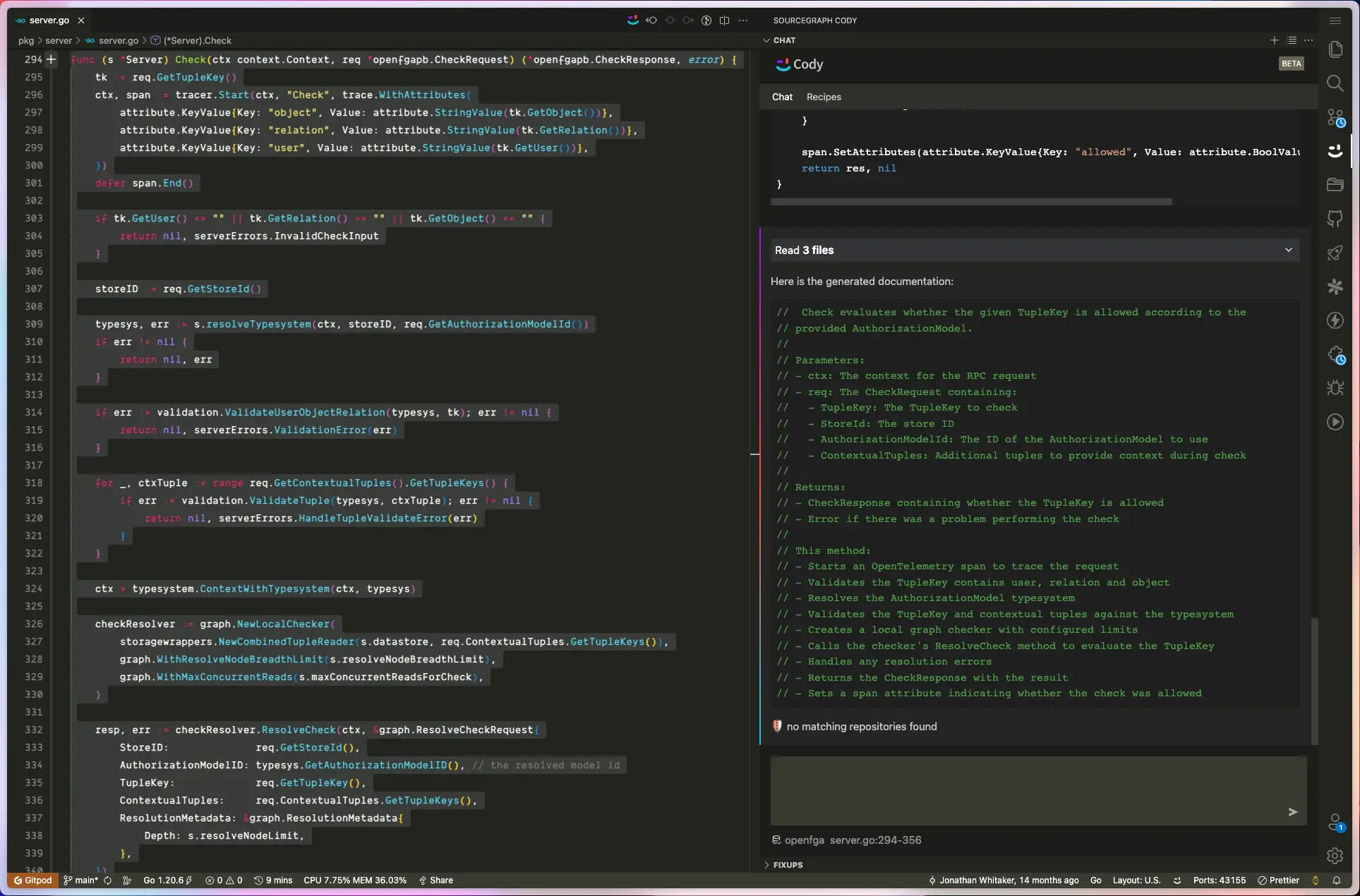The height and width of the screenshot is (896, 1360).
Task: Open the Extensions icon with clock badge
Action: (1335, 354)
